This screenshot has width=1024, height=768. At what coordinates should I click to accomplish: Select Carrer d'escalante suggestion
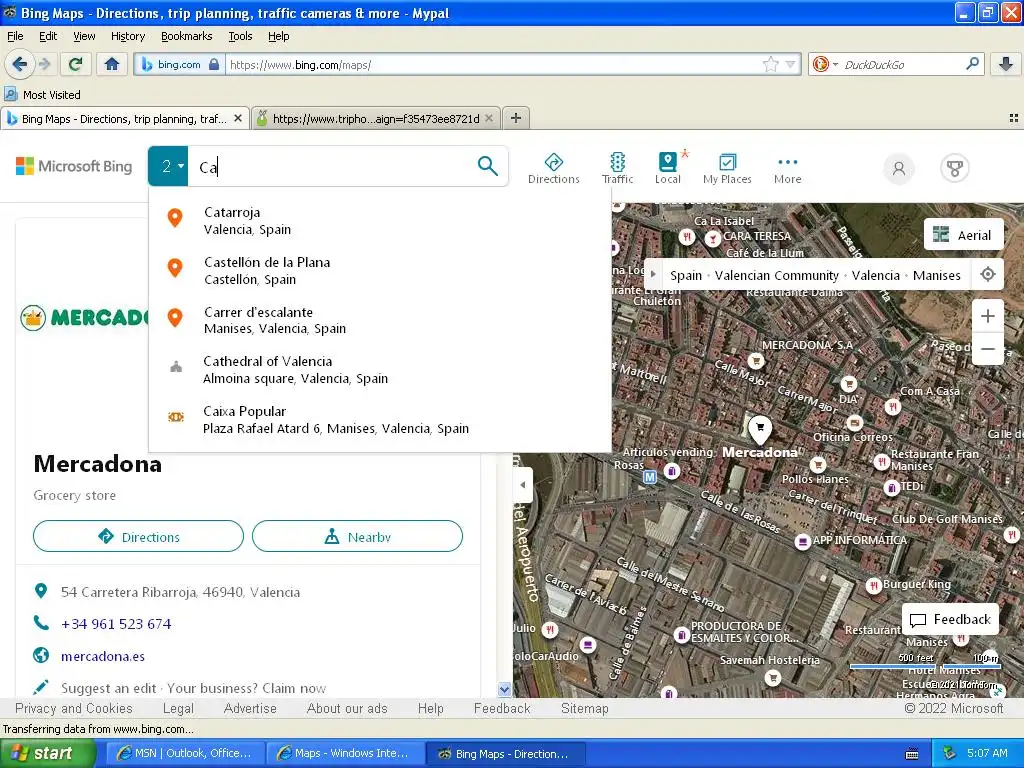[380, 320]
